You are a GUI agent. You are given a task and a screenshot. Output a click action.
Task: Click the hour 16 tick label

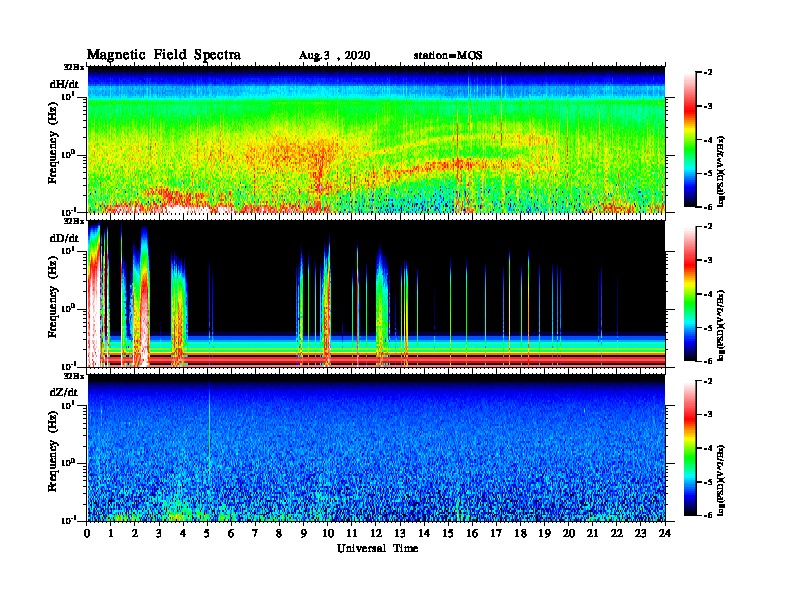coord(472,533)
